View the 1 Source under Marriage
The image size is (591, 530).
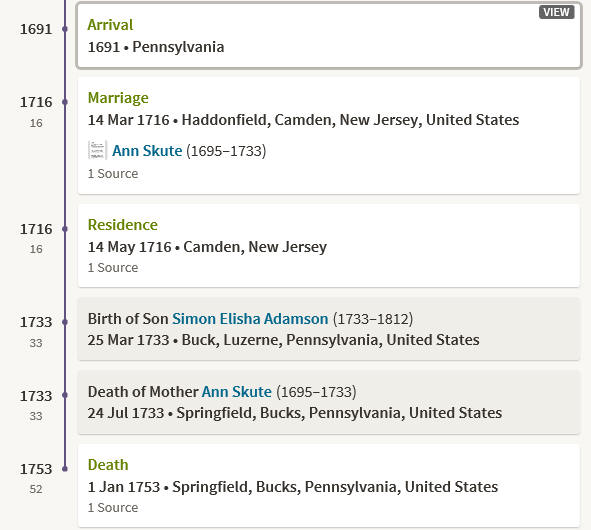tap(113, 173)
